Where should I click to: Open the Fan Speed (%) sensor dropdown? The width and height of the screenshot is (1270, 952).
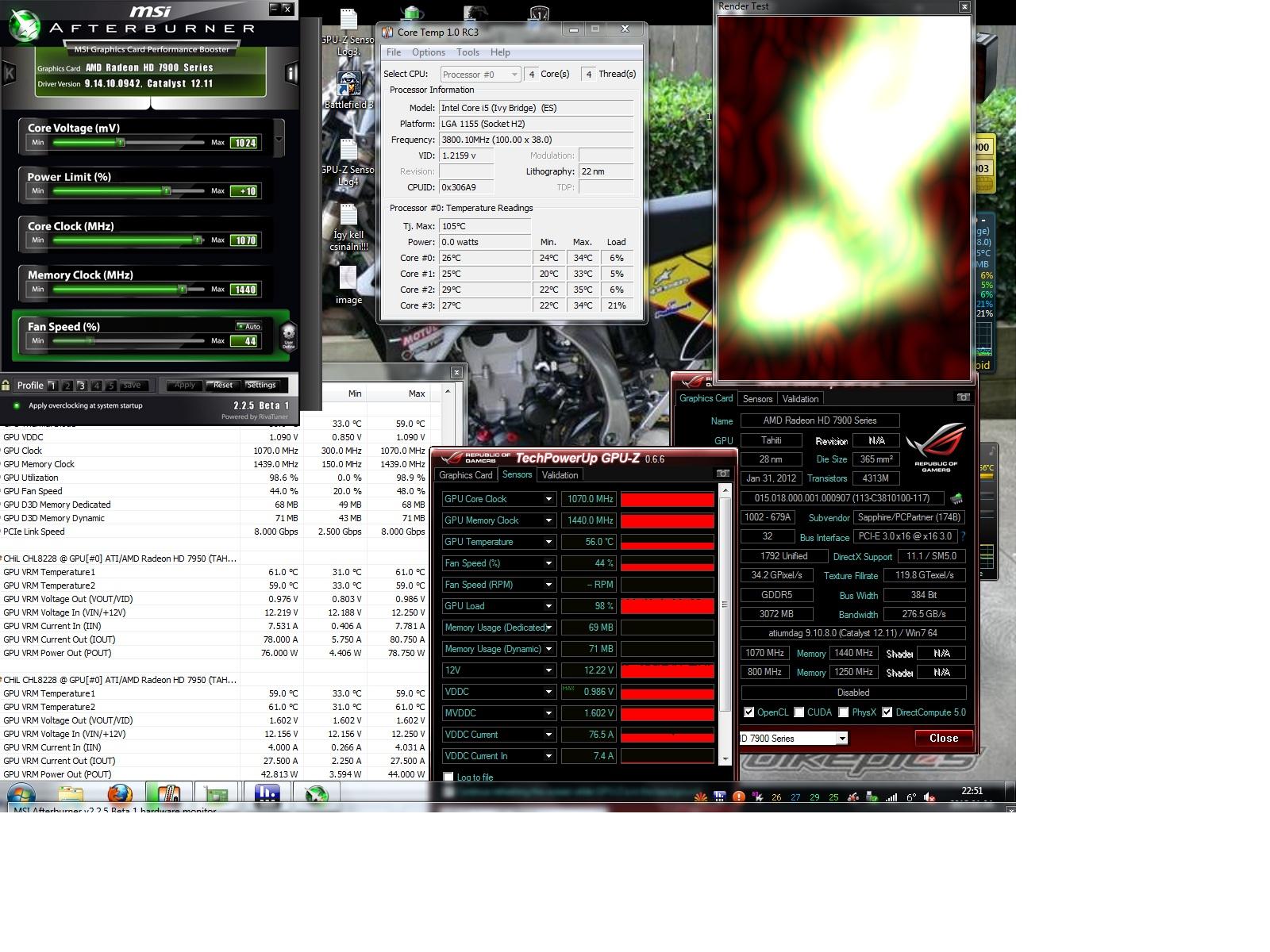point(548,563)
